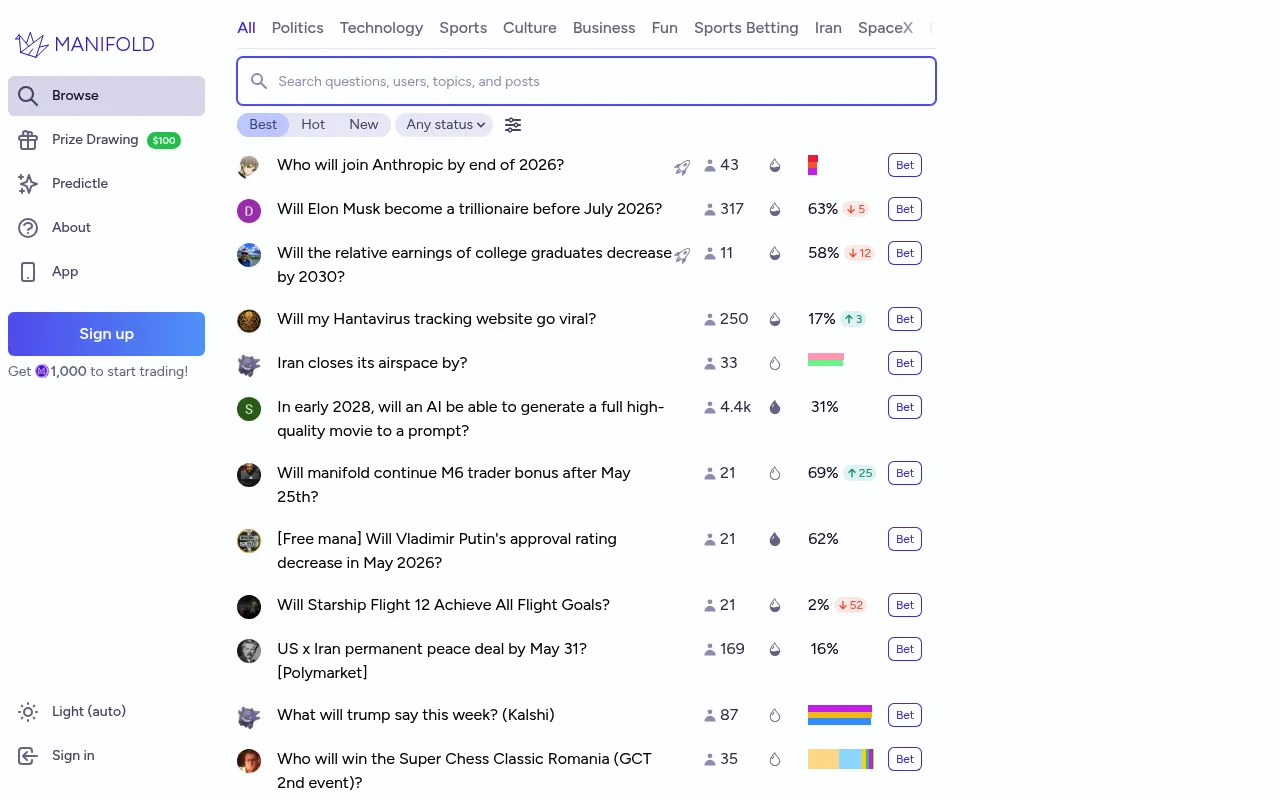Click the droplet icon on Elon Musk row
Image resolution: width=1280 pixels, height=800 pixels.
pyautogui.click(x=774, y=209)
